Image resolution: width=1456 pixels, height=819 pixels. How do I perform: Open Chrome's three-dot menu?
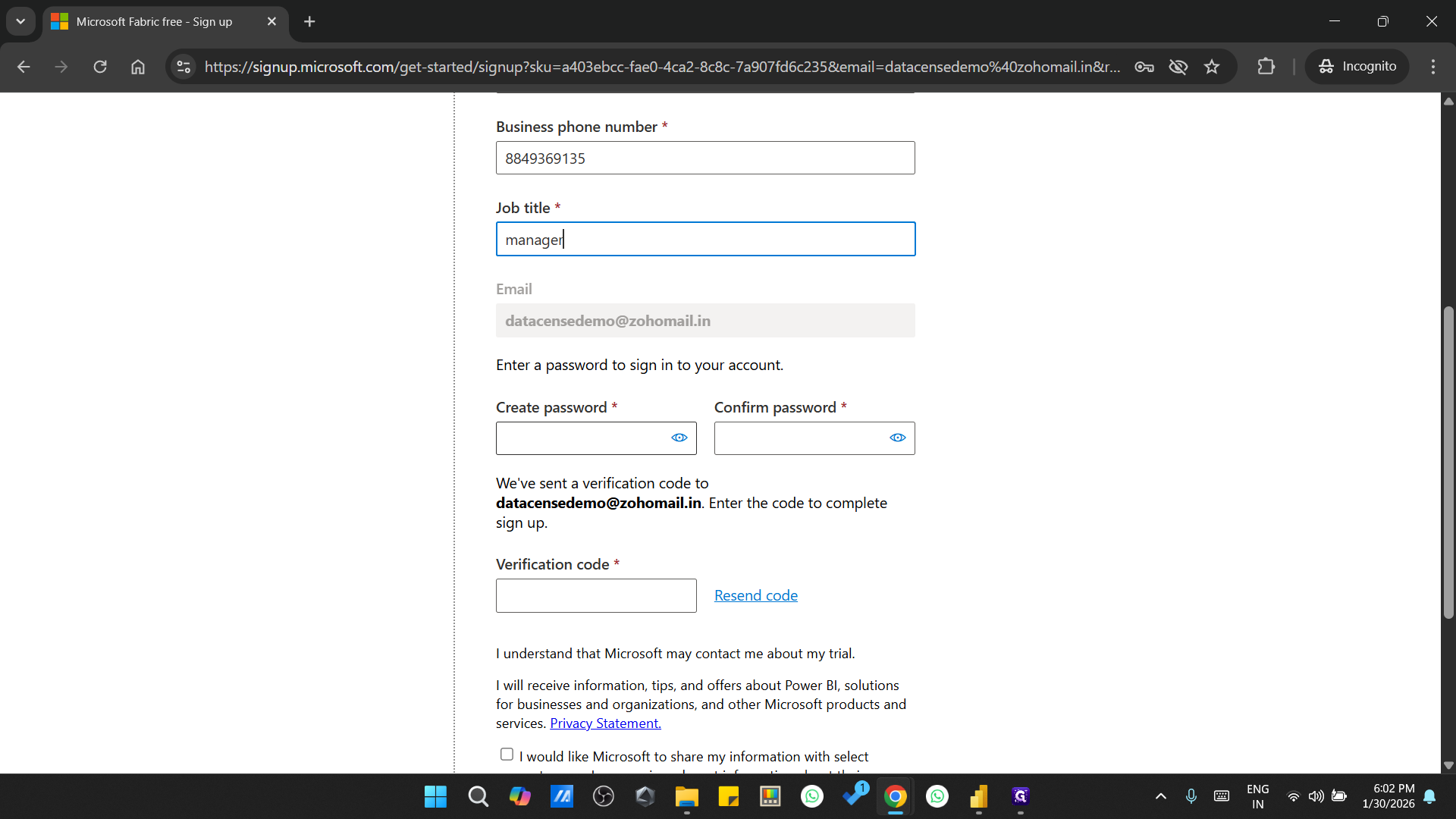tap(1432, 67)
